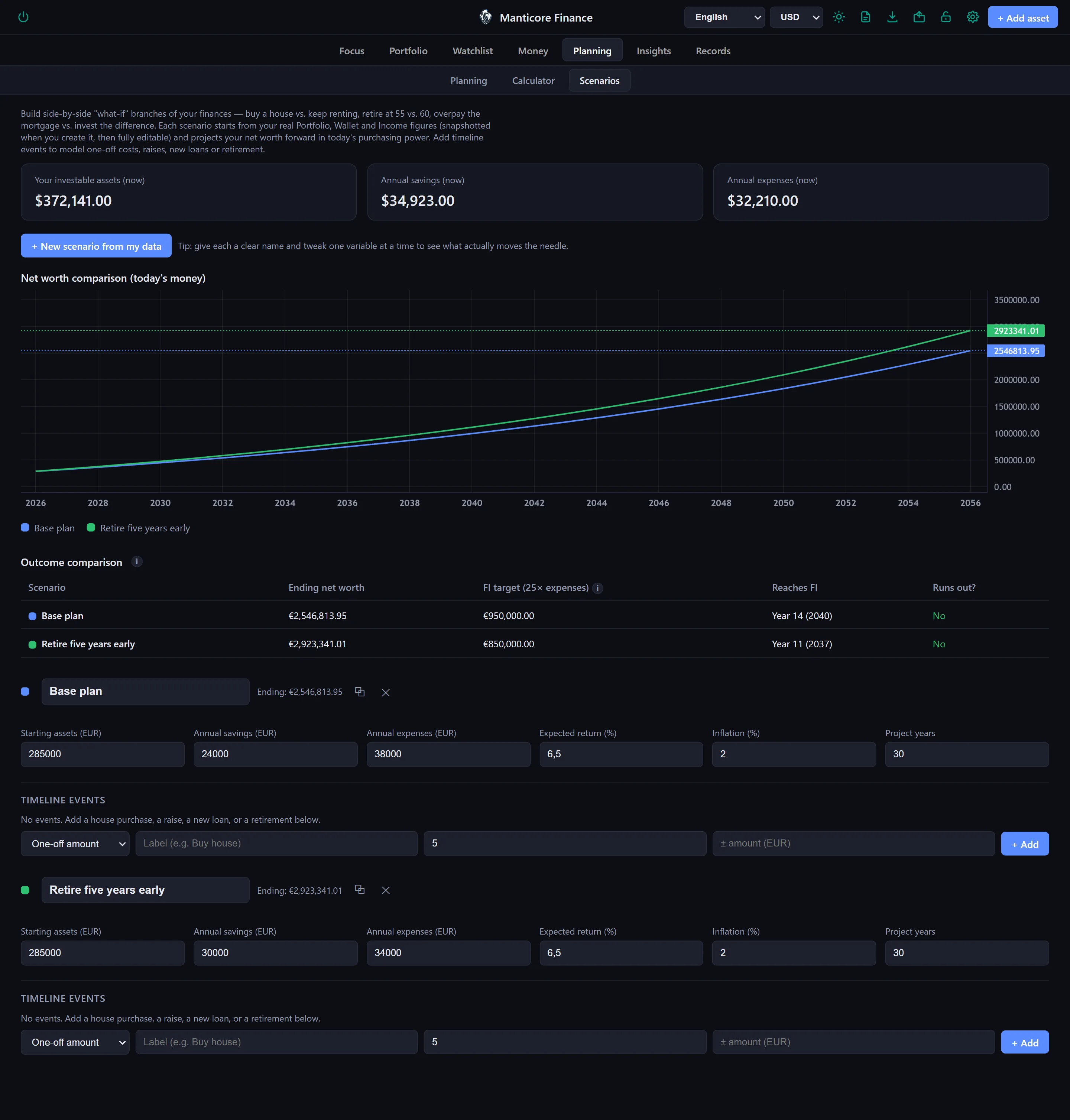Toggle light theme with the sun icon
This screenshot has height=1120, width=1070.
839,17
